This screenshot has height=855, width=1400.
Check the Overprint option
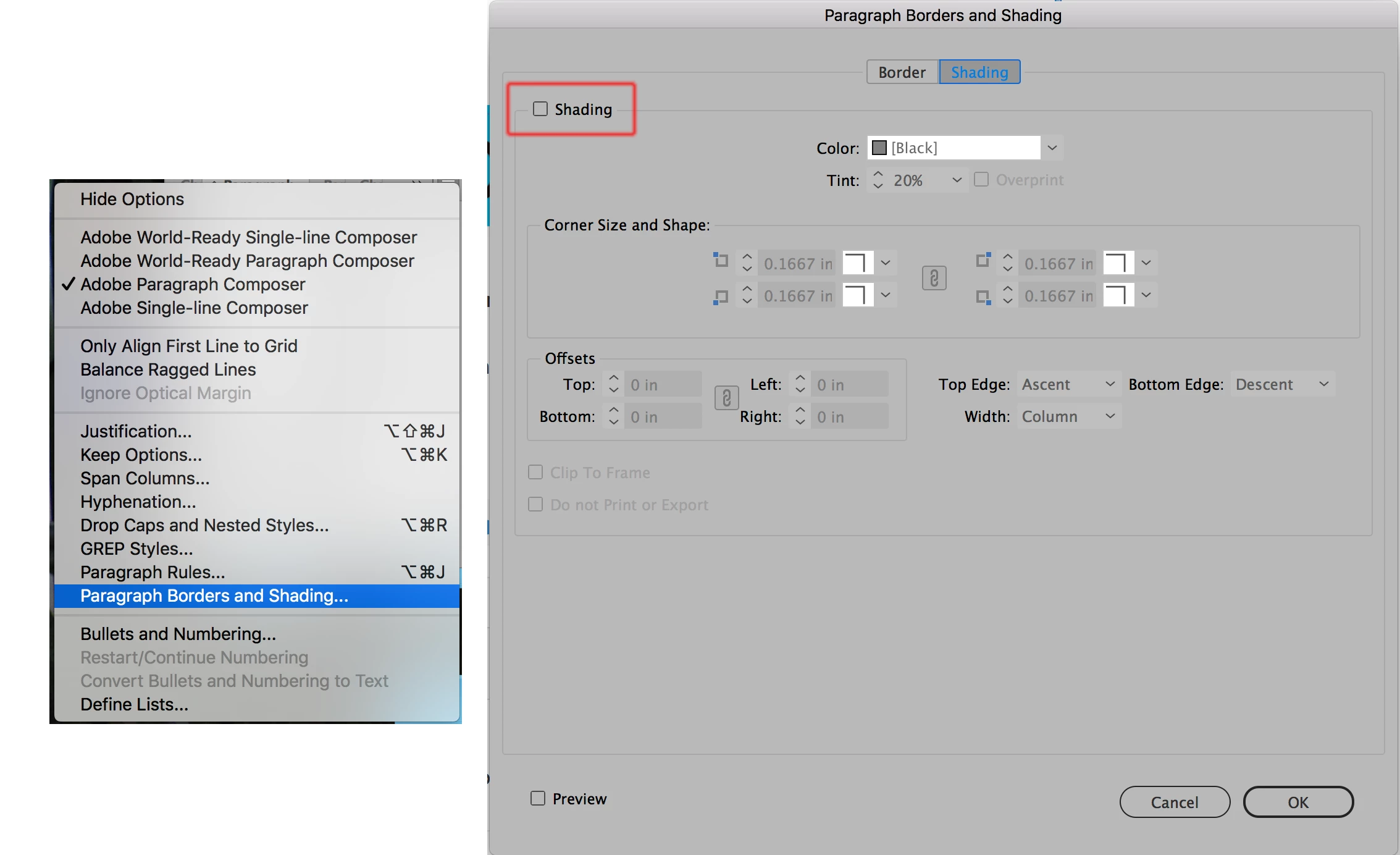981,180
